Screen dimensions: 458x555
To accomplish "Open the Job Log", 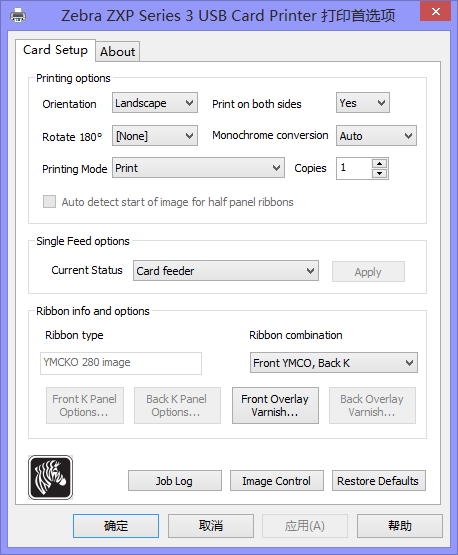I will pyautogui.click(x=175, y=481).
